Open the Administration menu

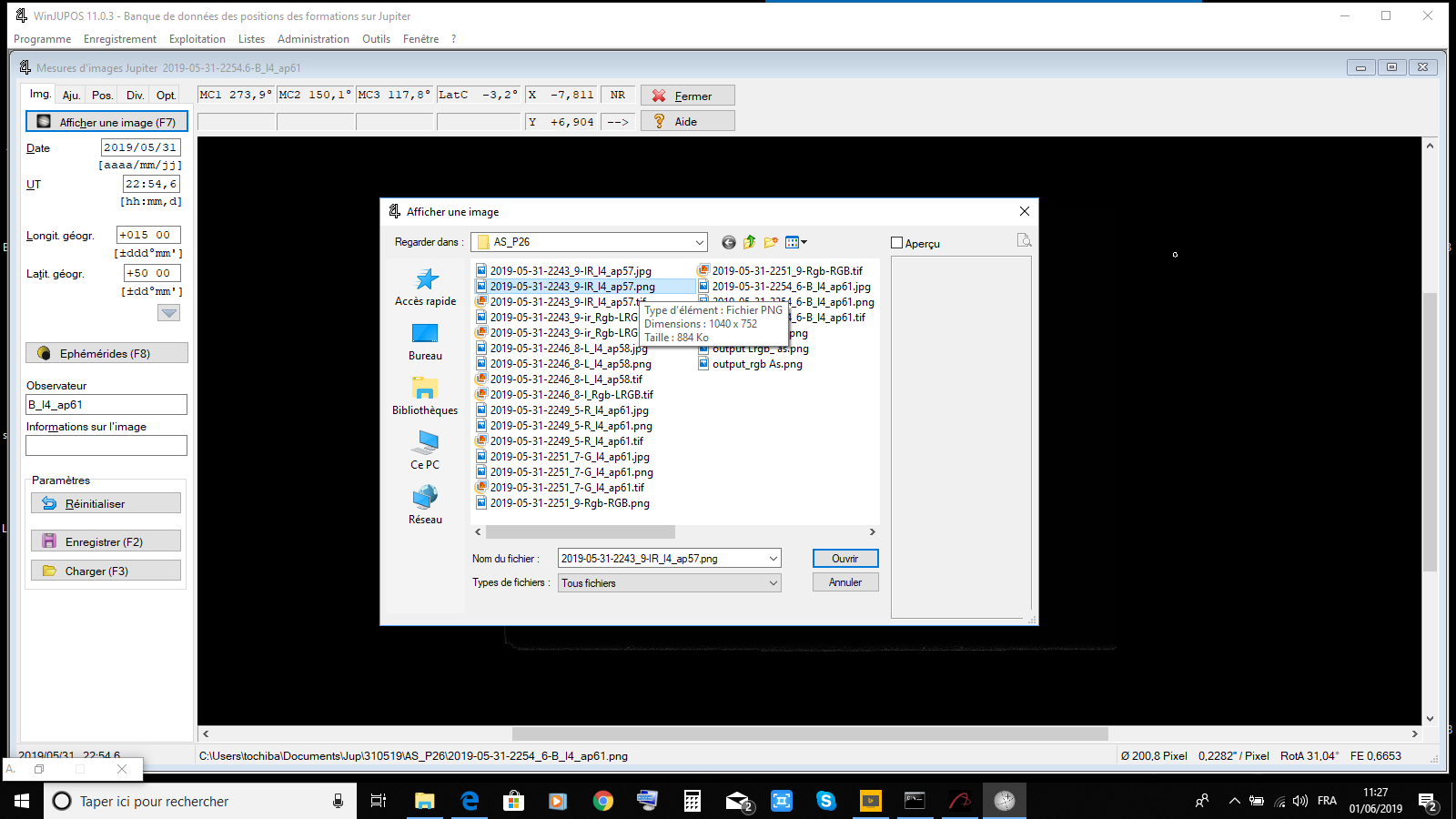313,39
